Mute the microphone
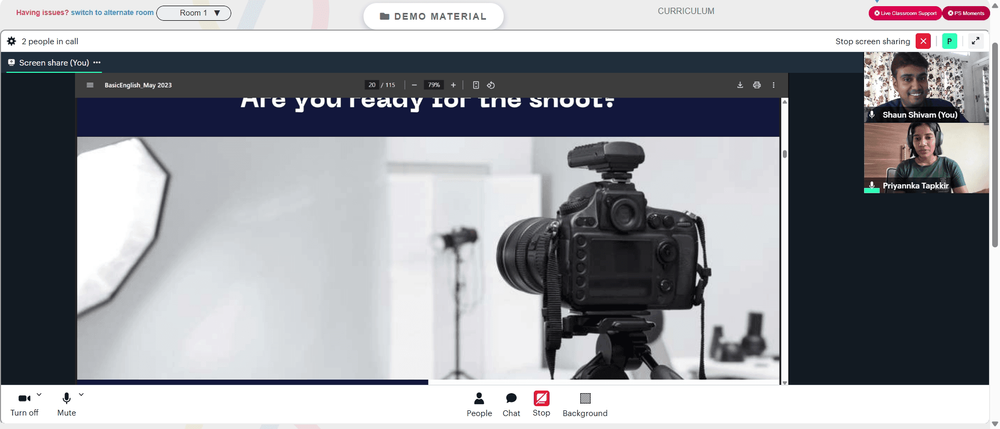Screen dimensions: 1000x429 tap(66, 405)
